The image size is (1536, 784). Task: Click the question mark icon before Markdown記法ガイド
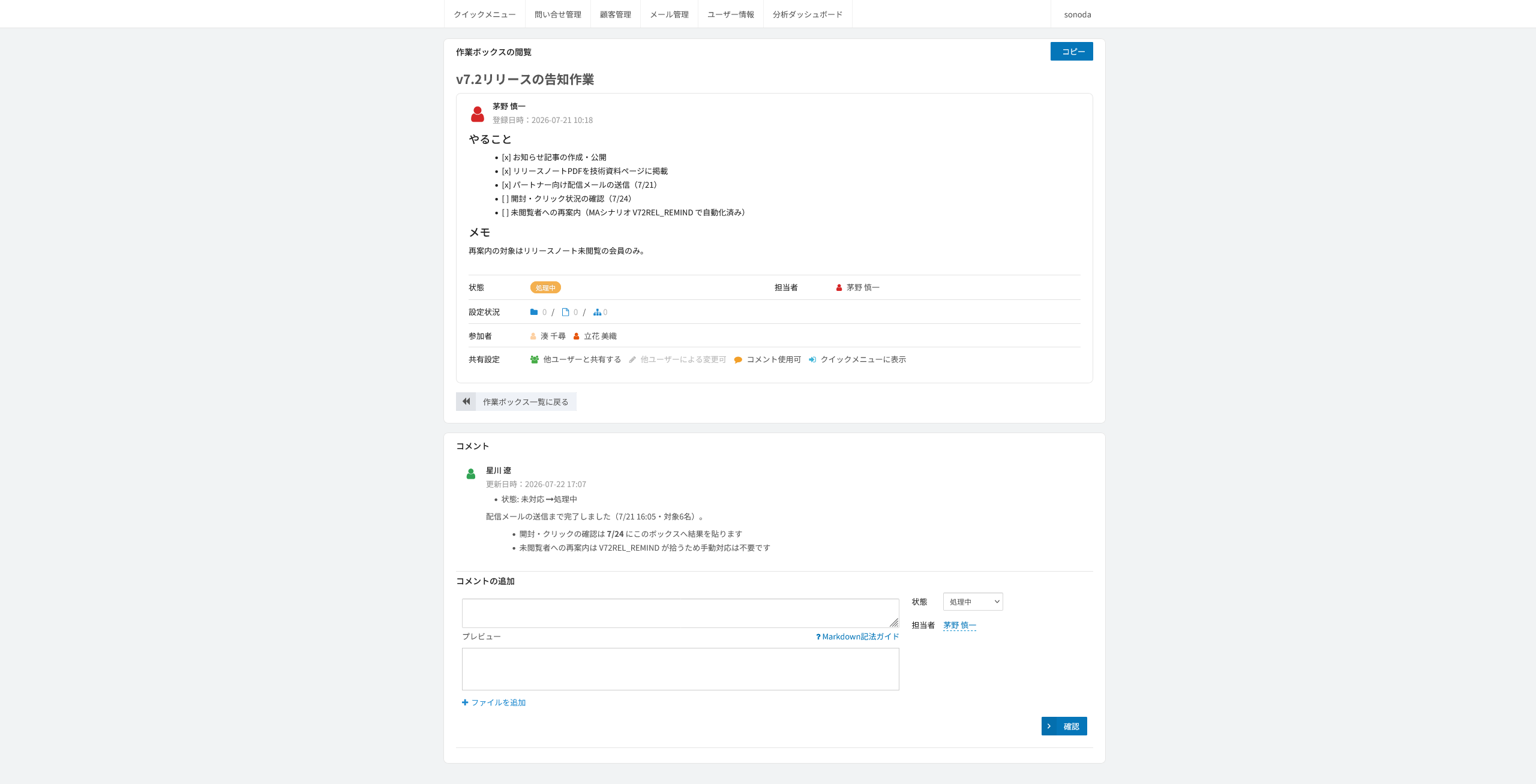coord(818,637)
